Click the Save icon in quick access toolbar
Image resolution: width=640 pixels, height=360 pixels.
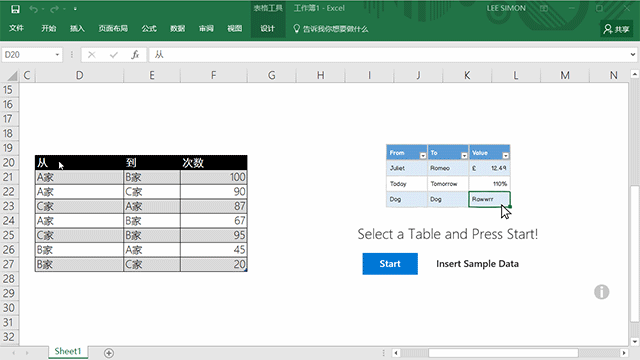click(x=15, y=9)
